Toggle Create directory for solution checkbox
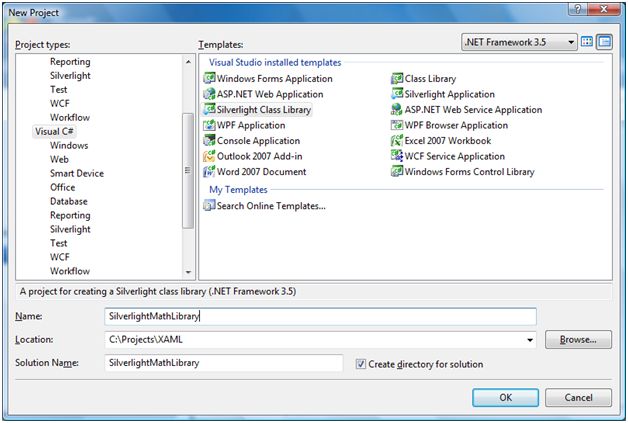Screen dimensions: 628x423 [361, 364]
